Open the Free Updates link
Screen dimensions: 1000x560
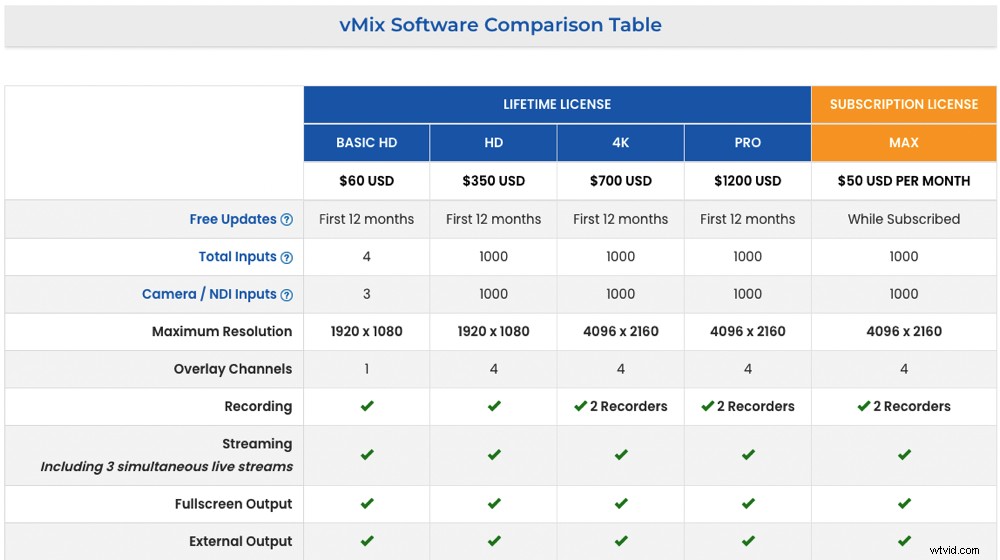click(233, 219)
